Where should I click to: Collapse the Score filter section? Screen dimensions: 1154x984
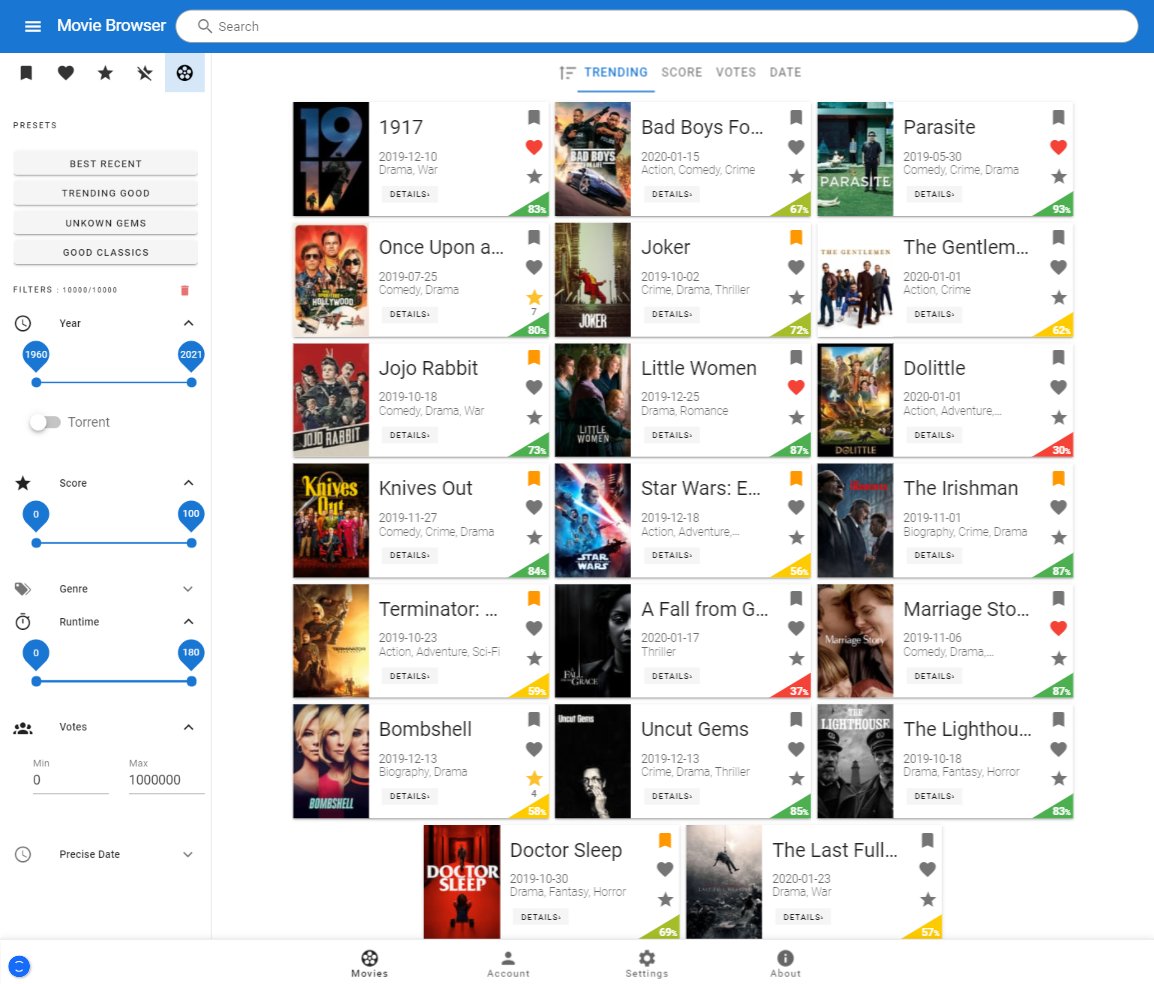(188, 483)
